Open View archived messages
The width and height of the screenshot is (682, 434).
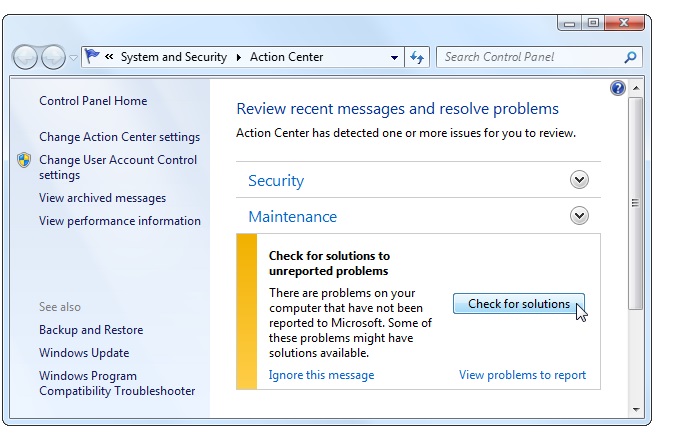103,198
